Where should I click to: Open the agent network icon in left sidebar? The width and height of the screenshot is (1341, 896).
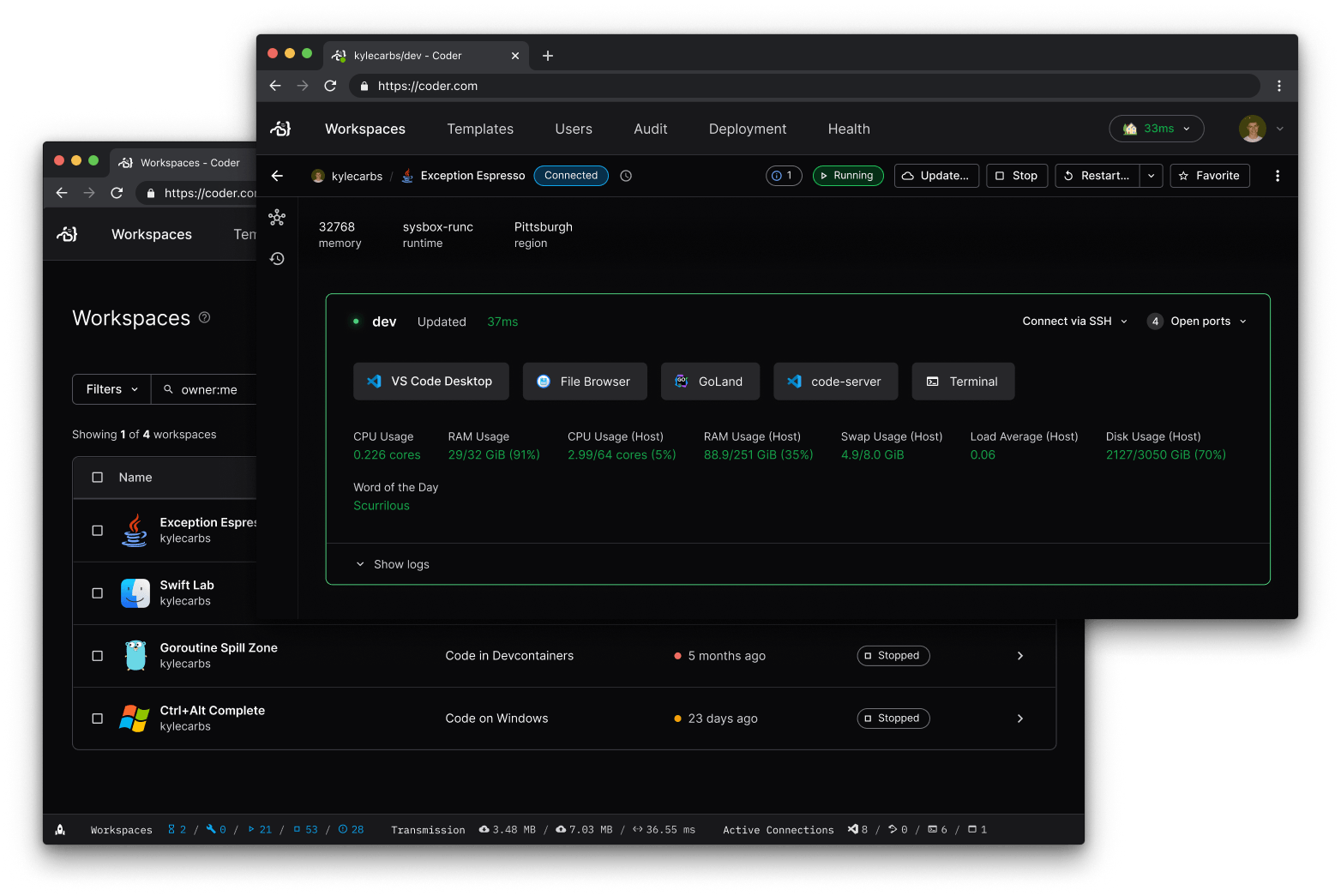277,218
